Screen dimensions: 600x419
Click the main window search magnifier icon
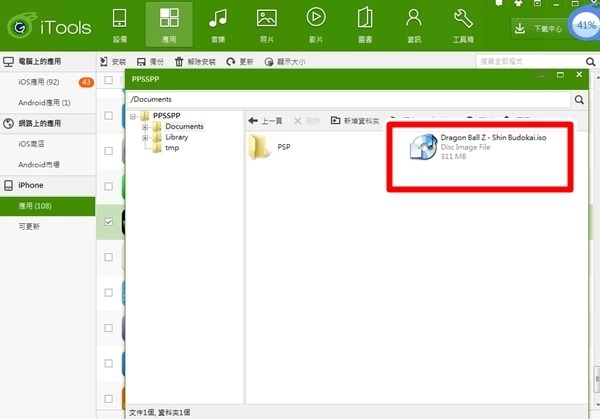coord(590,62)
